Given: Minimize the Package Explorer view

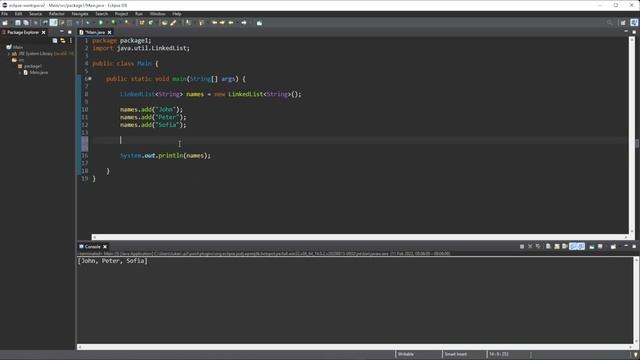Looking at the screenshot, I should (62, 32).
